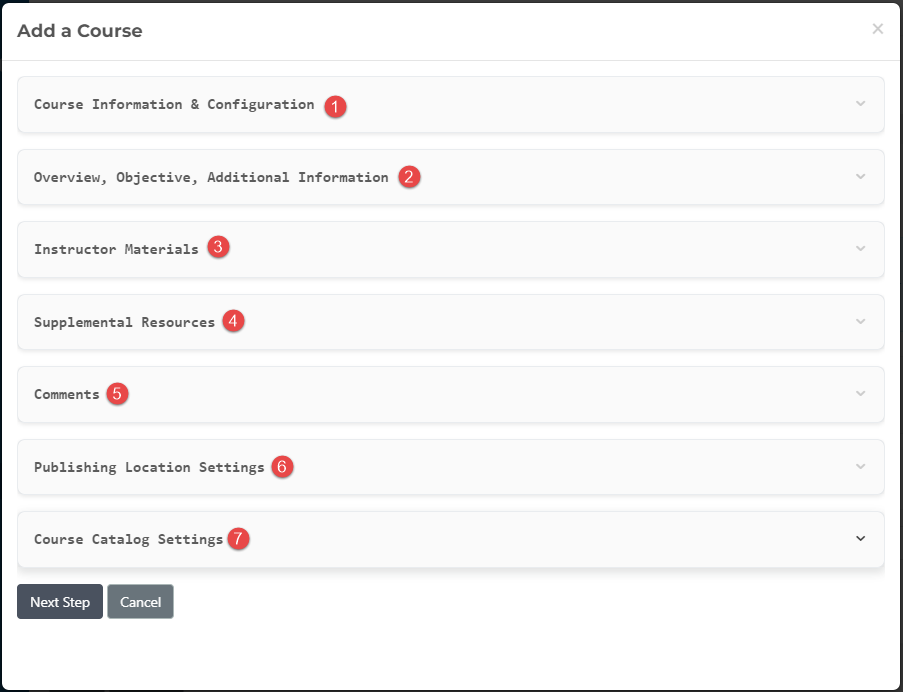Click the red badge numbered 2
903x692 pixels.
pos(410,177)
